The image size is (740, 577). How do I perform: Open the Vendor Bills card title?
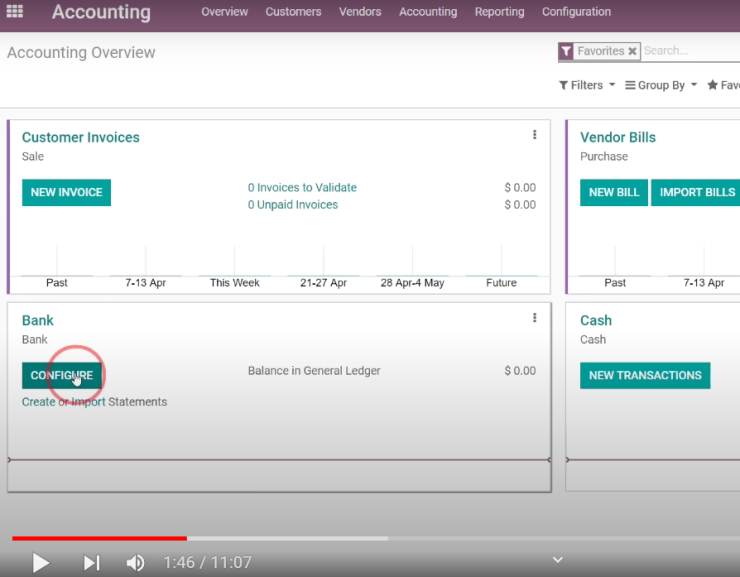[618, 137]
